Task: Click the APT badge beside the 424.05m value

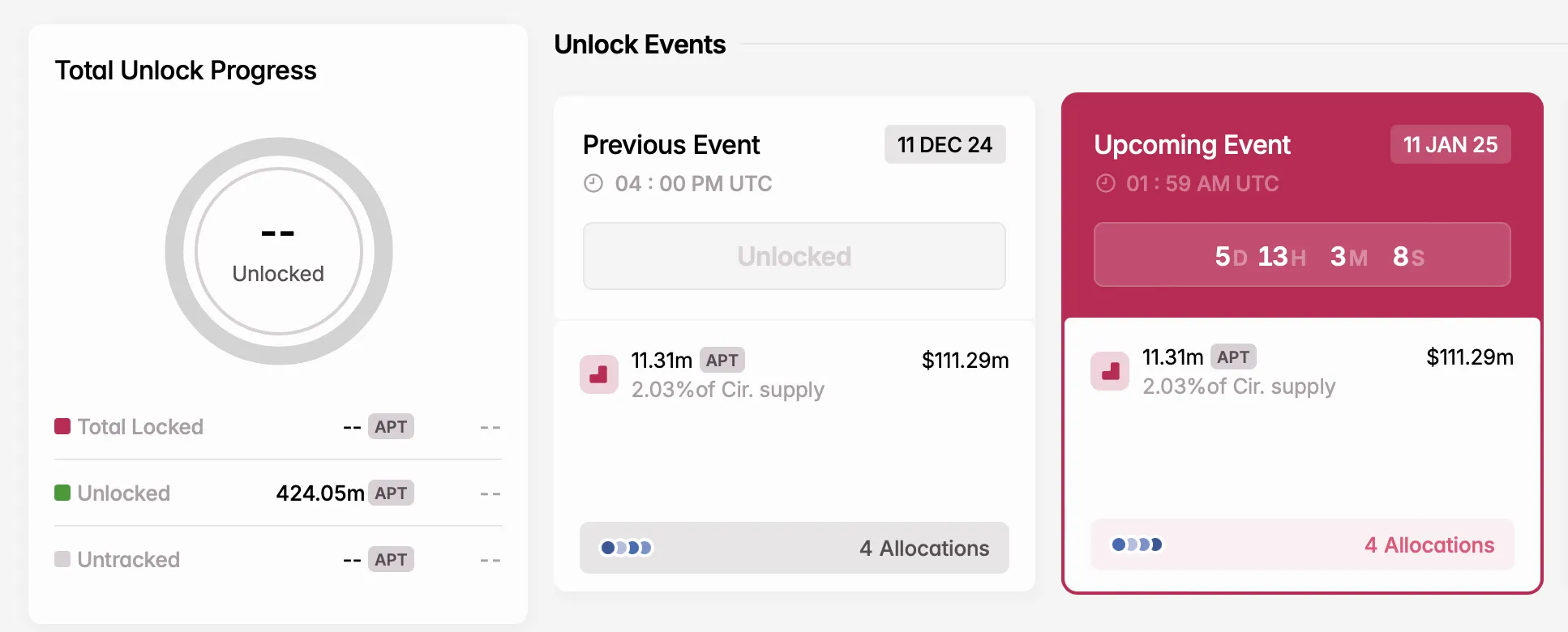Action: 392,493
